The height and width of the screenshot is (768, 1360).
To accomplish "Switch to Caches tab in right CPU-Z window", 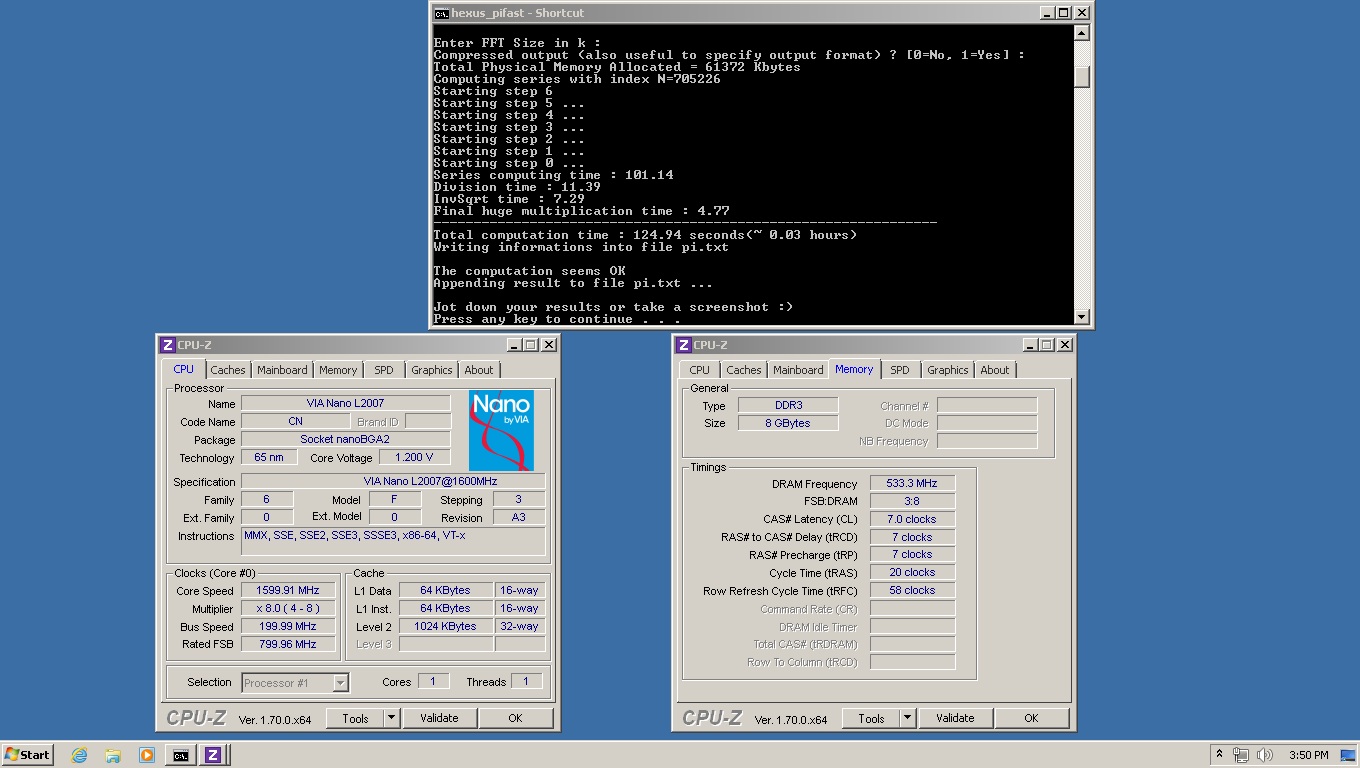I will pos(744,370).
